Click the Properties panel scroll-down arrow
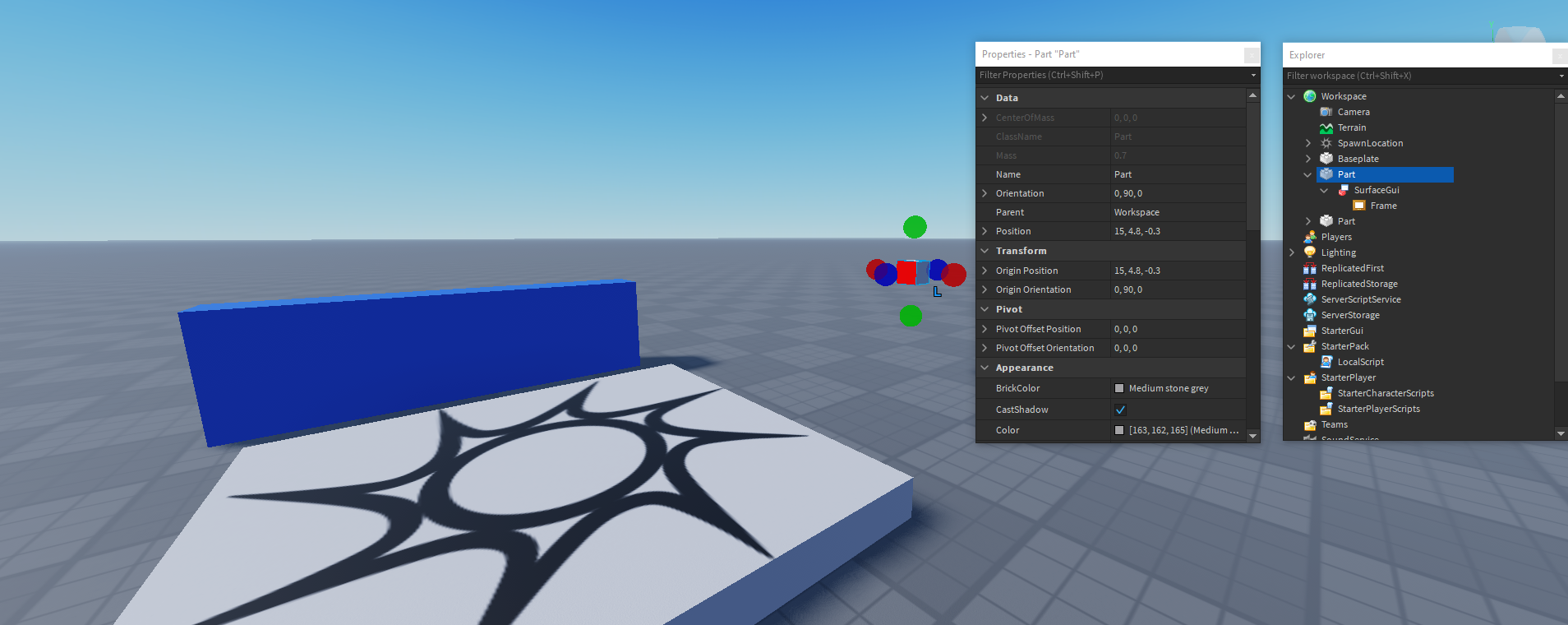This screenshot has height=625, width=1568. pyautogui.click(x=1253, y=436)
